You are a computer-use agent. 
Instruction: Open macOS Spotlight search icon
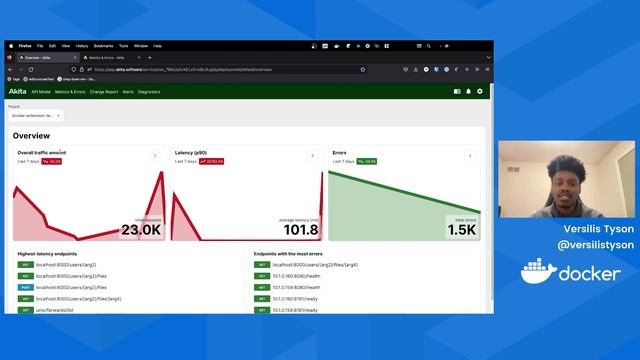point(429,46)
